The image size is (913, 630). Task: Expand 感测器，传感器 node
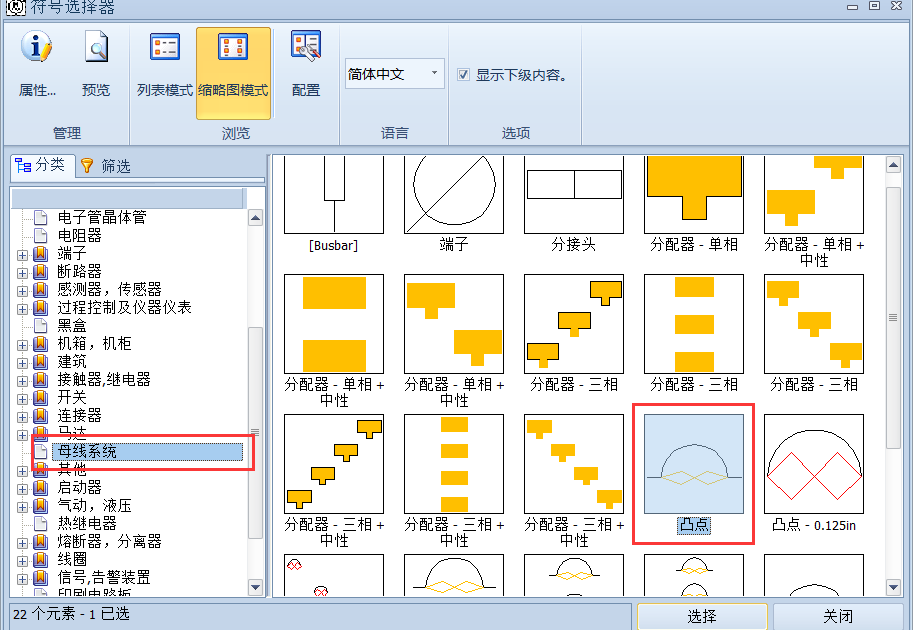coord(22,291)
